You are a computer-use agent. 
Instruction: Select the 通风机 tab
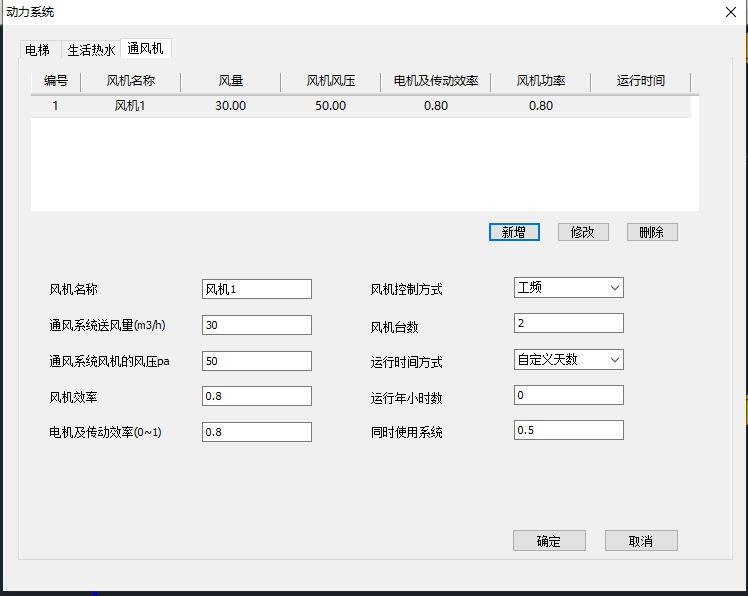146,49
